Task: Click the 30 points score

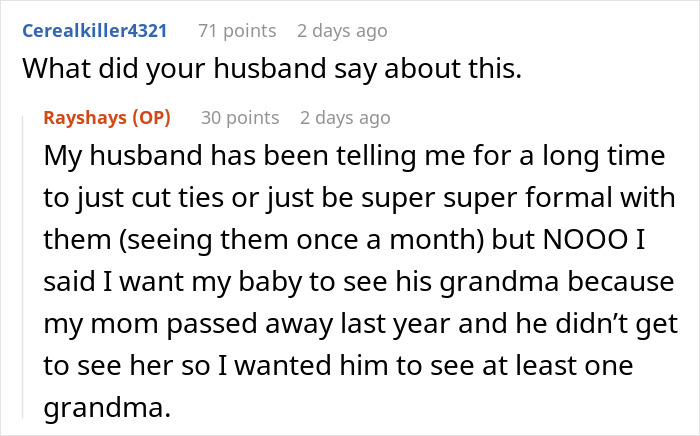Action: click(x=239, y=118)
